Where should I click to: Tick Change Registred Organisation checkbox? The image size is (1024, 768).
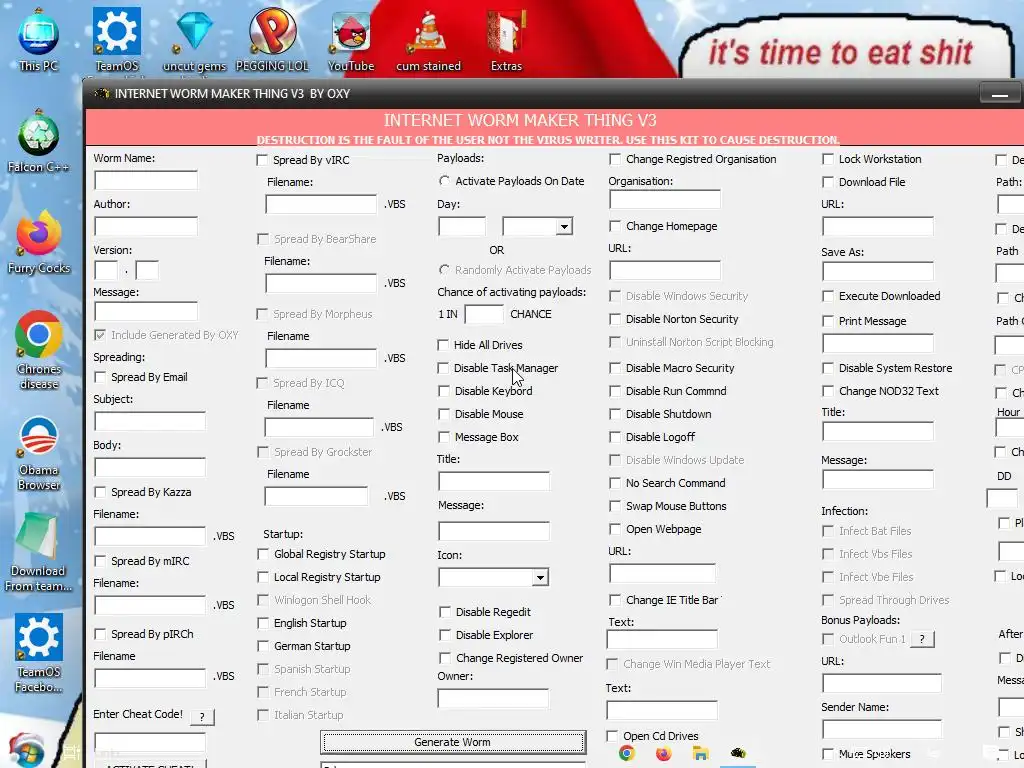tap(615, 159)
